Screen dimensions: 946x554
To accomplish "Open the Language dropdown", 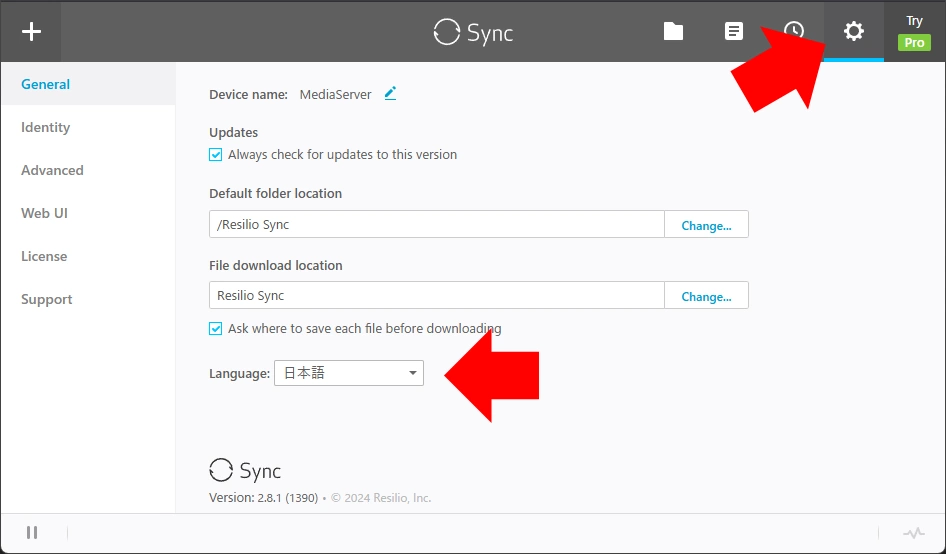I will click(x=349, y=373).
